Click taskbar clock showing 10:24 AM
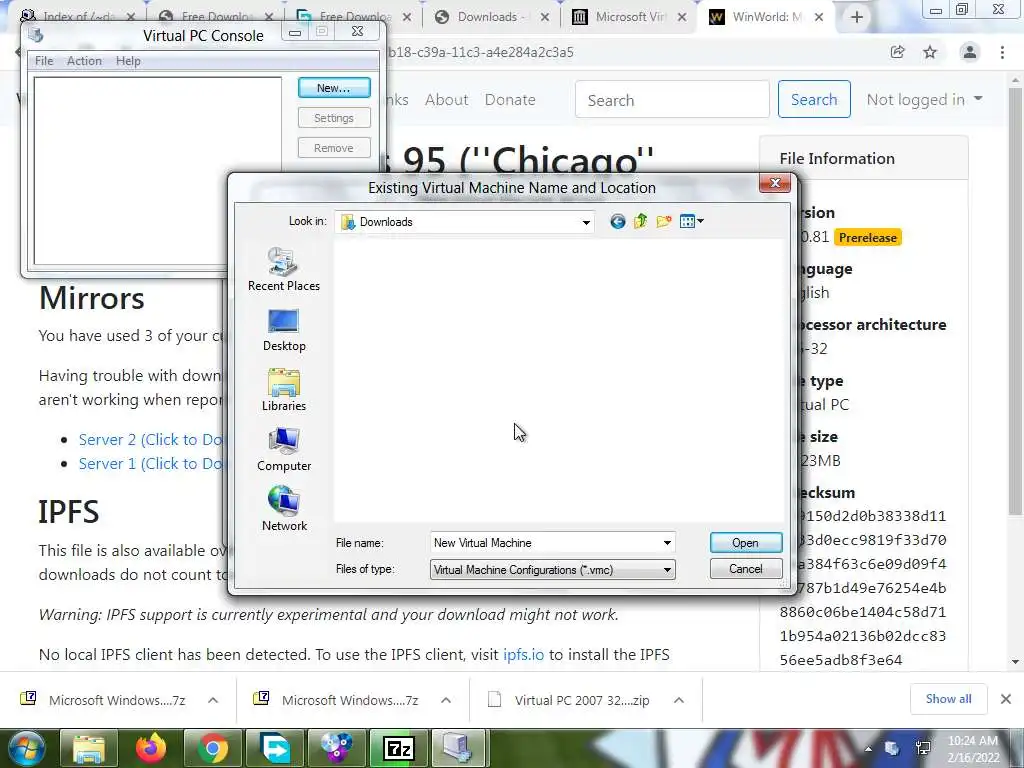 pos(972,749)
